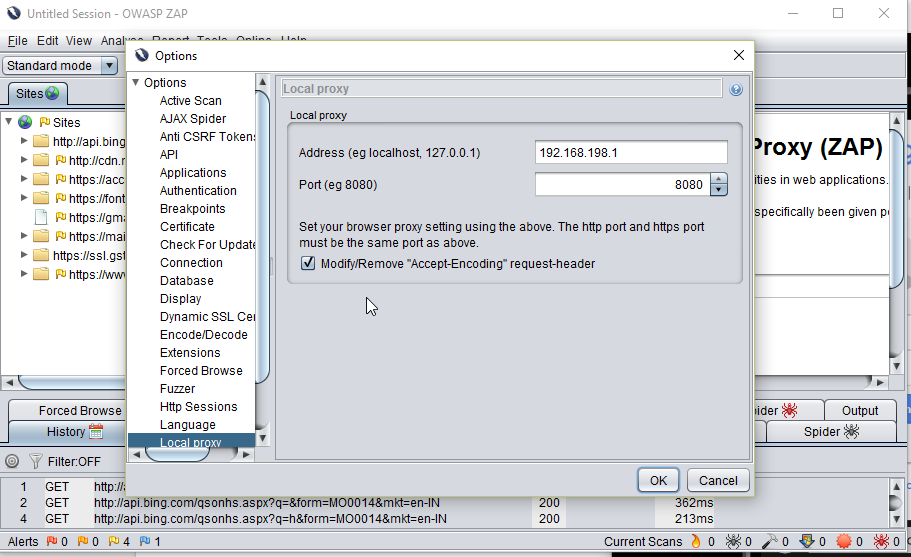Click the globe icon on Sites tab
This screenshot has height=557, width=911.
click(52, 93)
